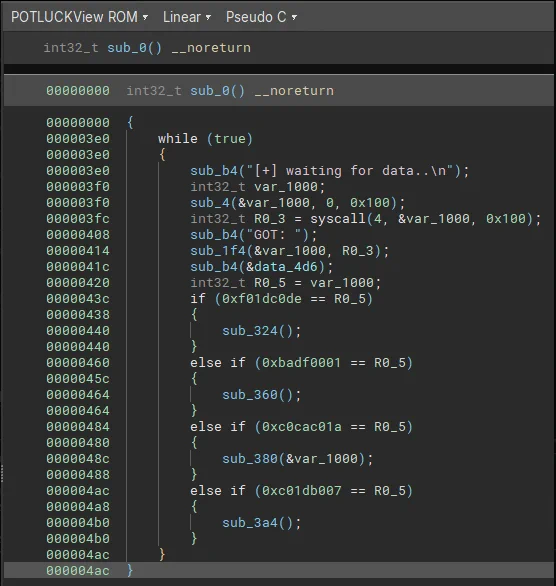Select the constant 0xc0cac01a
This screenshot has height=586, width=556.
coord(302,427)
